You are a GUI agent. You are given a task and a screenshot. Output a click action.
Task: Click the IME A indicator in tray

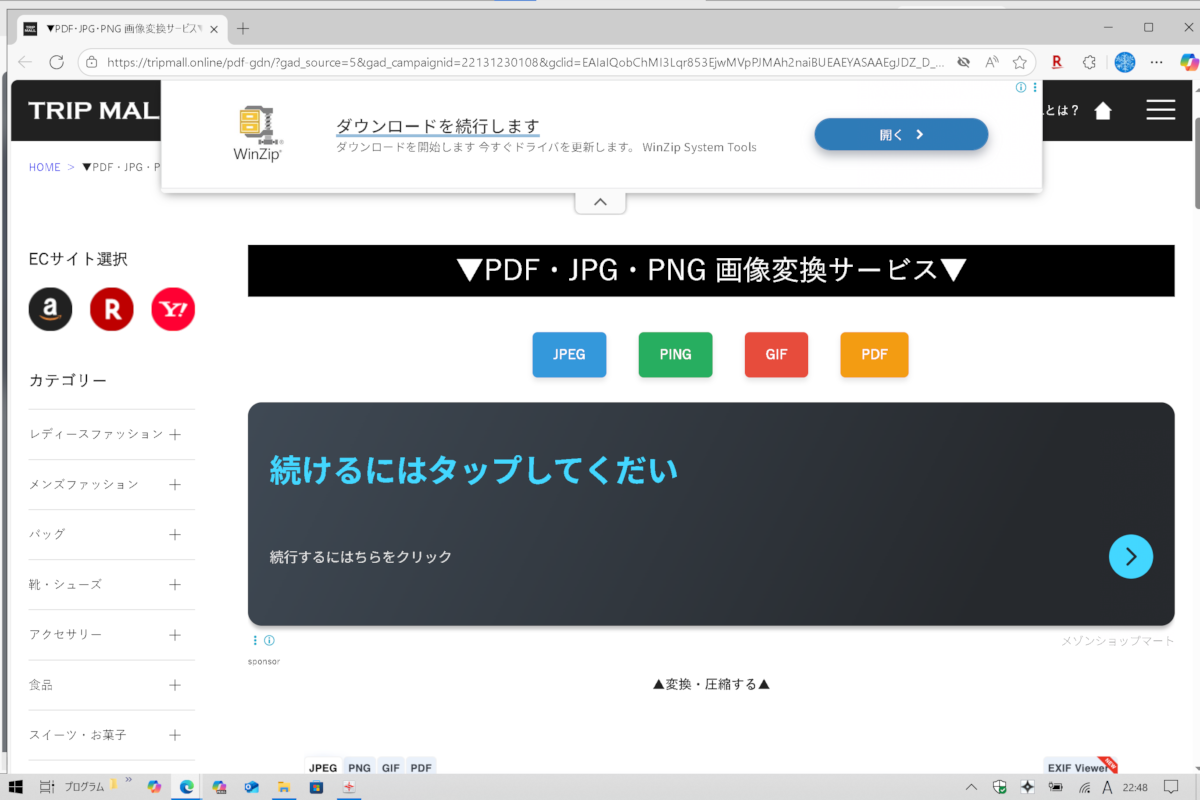1107,787
